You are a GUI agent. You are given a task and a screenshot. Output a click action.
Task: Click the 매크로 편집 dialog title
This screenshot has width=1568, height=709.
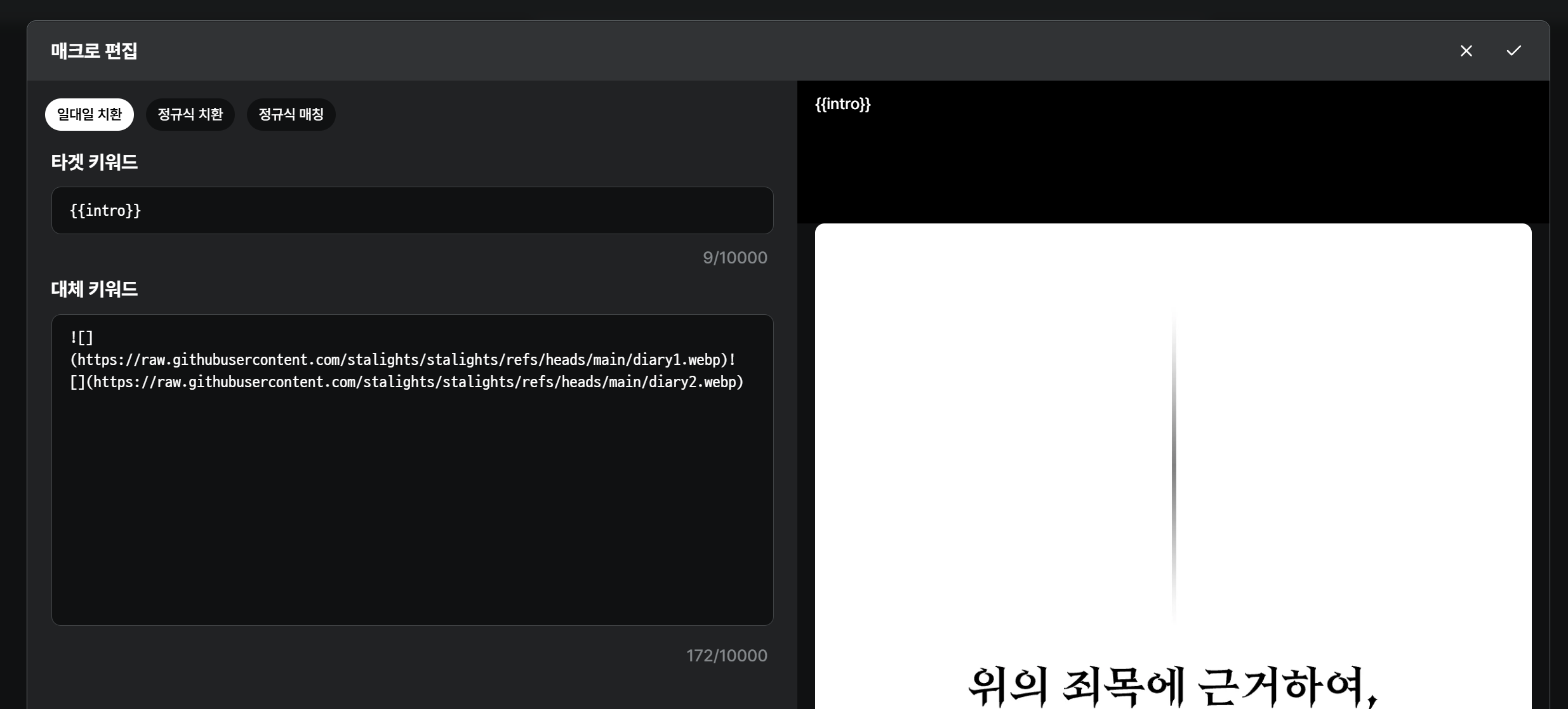click(x=94, y=51)
